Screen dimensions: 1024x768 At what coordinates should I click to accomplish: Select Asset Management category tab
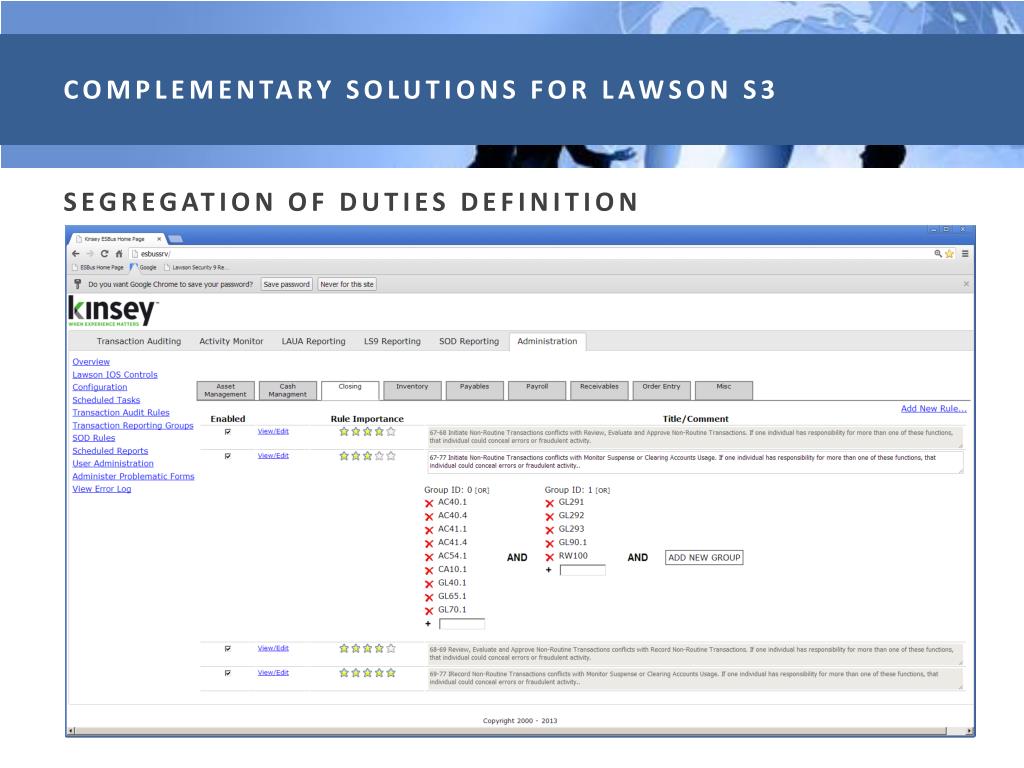click(x=225, y=391)
